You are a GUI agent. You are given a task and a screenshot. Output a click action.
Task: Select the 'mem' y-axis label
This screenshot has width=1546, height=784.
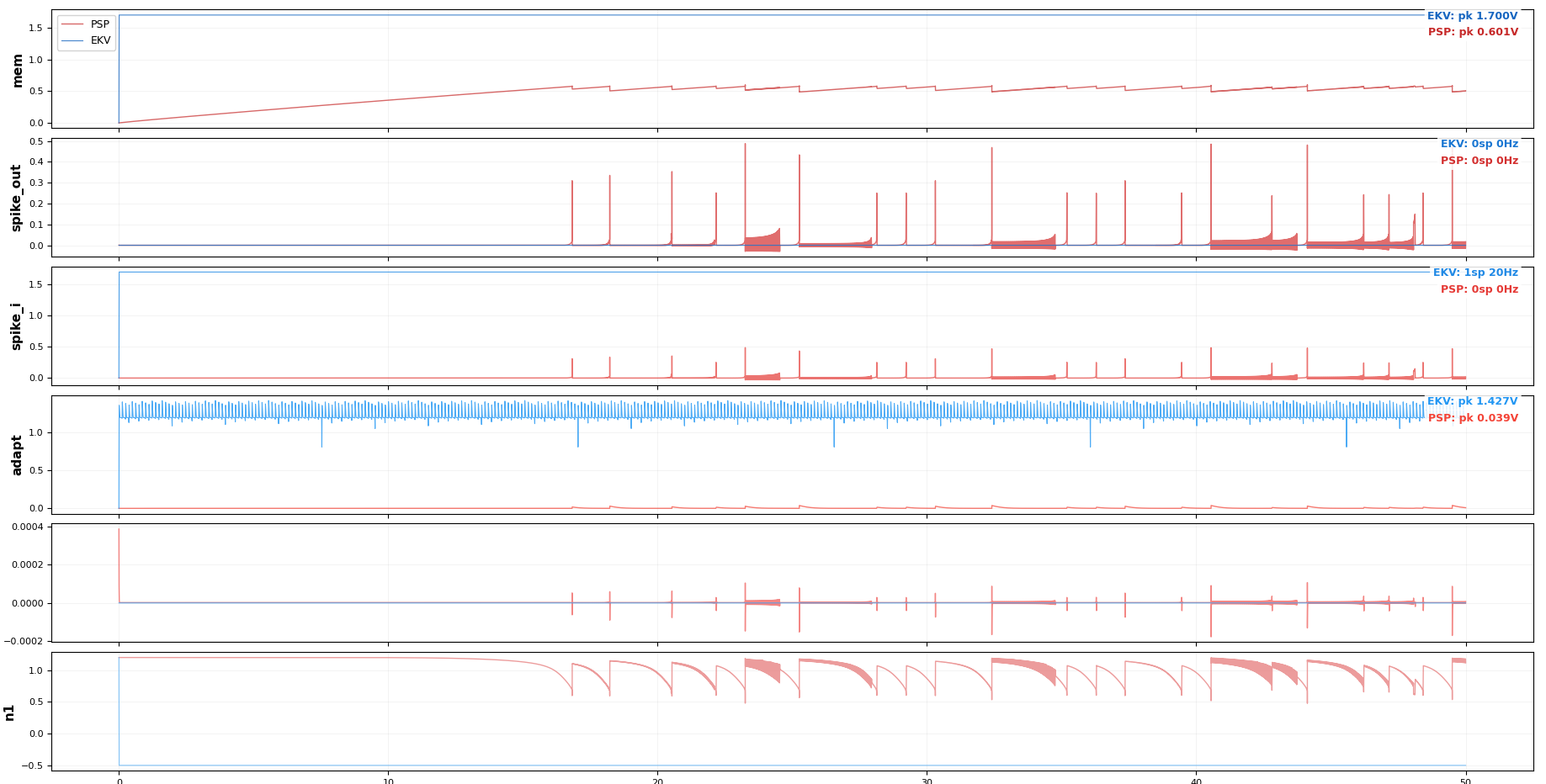click(18, 71)
